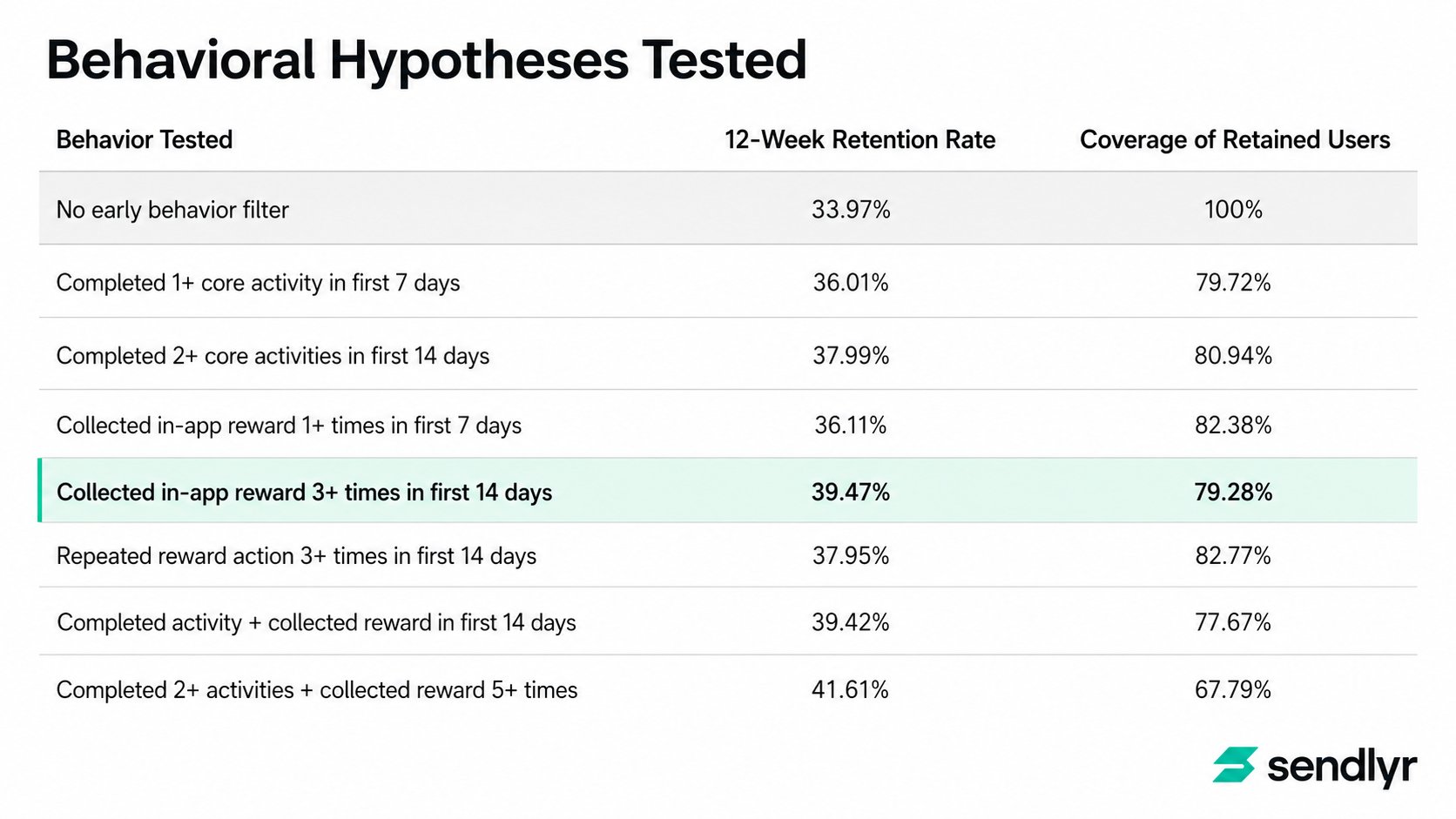Image resolution: width=1456 pixels, height=819 pixels.
Task: Select 'Completed 2+ core activities in first 14 days'
Action: click(273, 356)
